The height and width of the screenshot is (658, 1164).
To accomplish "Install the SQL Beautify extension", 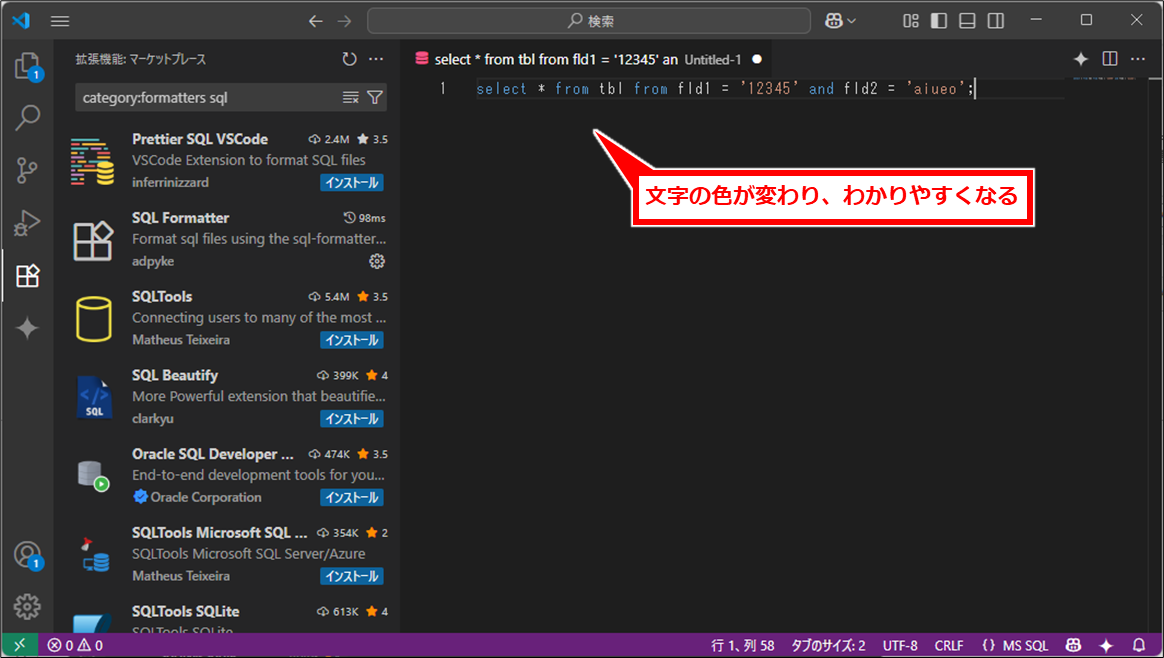I will [x=352, y=419].
